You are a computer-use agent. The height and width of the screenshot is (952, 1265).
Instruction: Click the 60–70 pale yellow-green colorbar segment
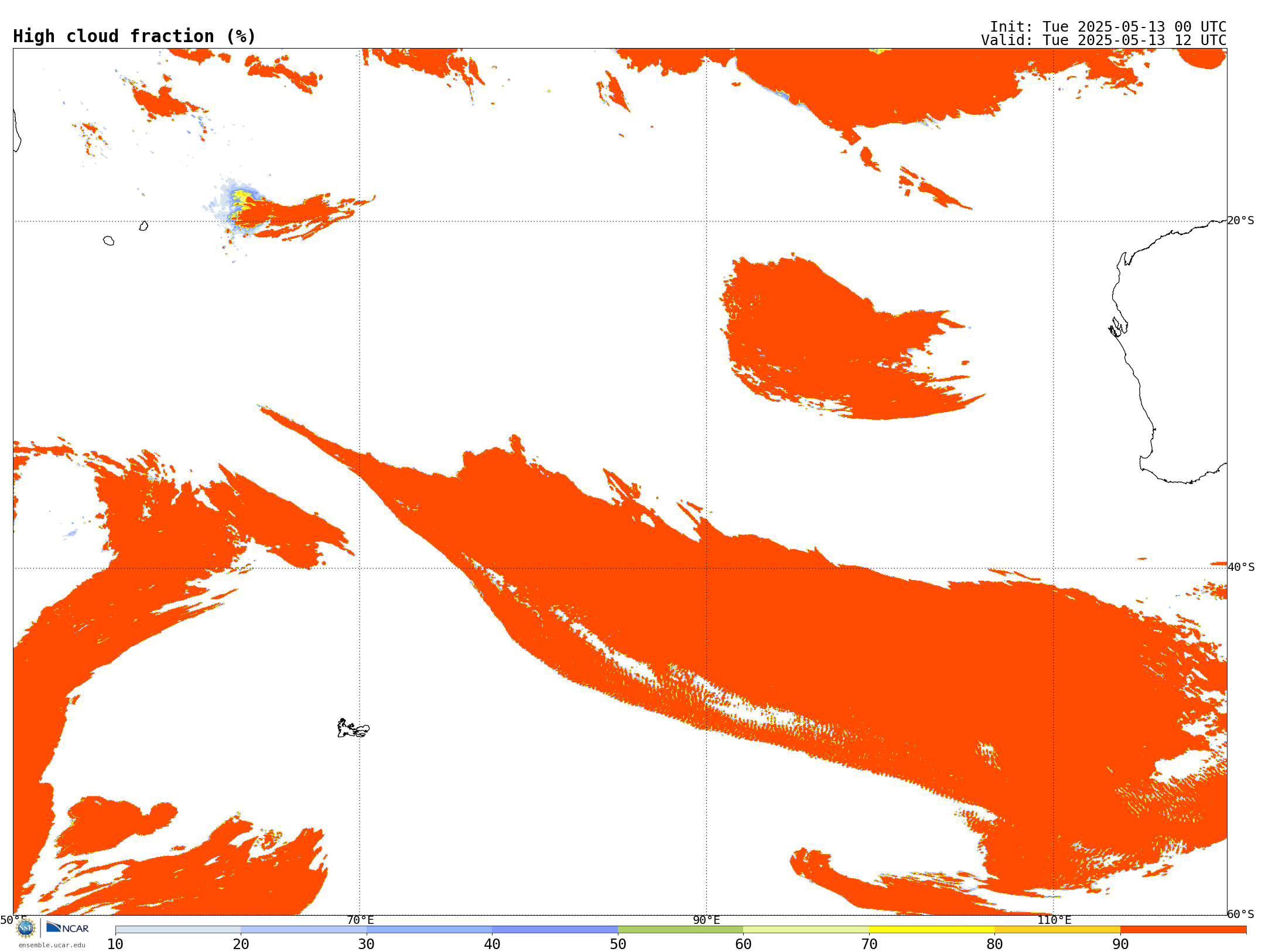[806, 930]
